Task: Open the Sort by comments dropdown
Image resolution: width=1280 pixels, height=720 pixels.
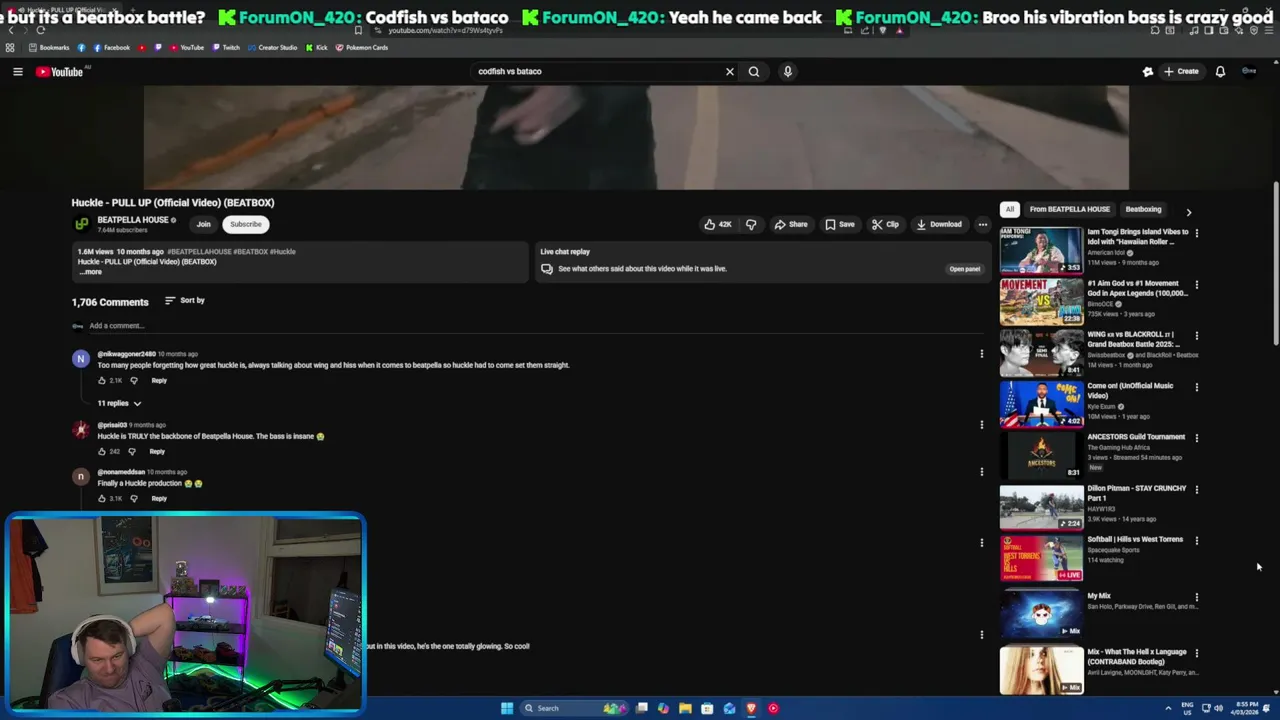Action: click(x=185, y=300)
